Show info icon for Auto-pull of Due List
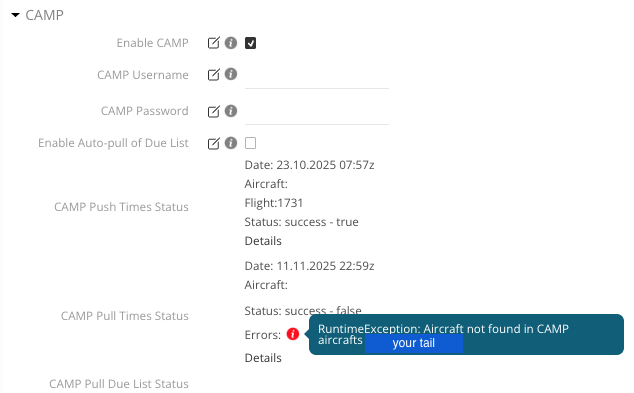The height and width of the screenshot is (393, 634). 231,143
